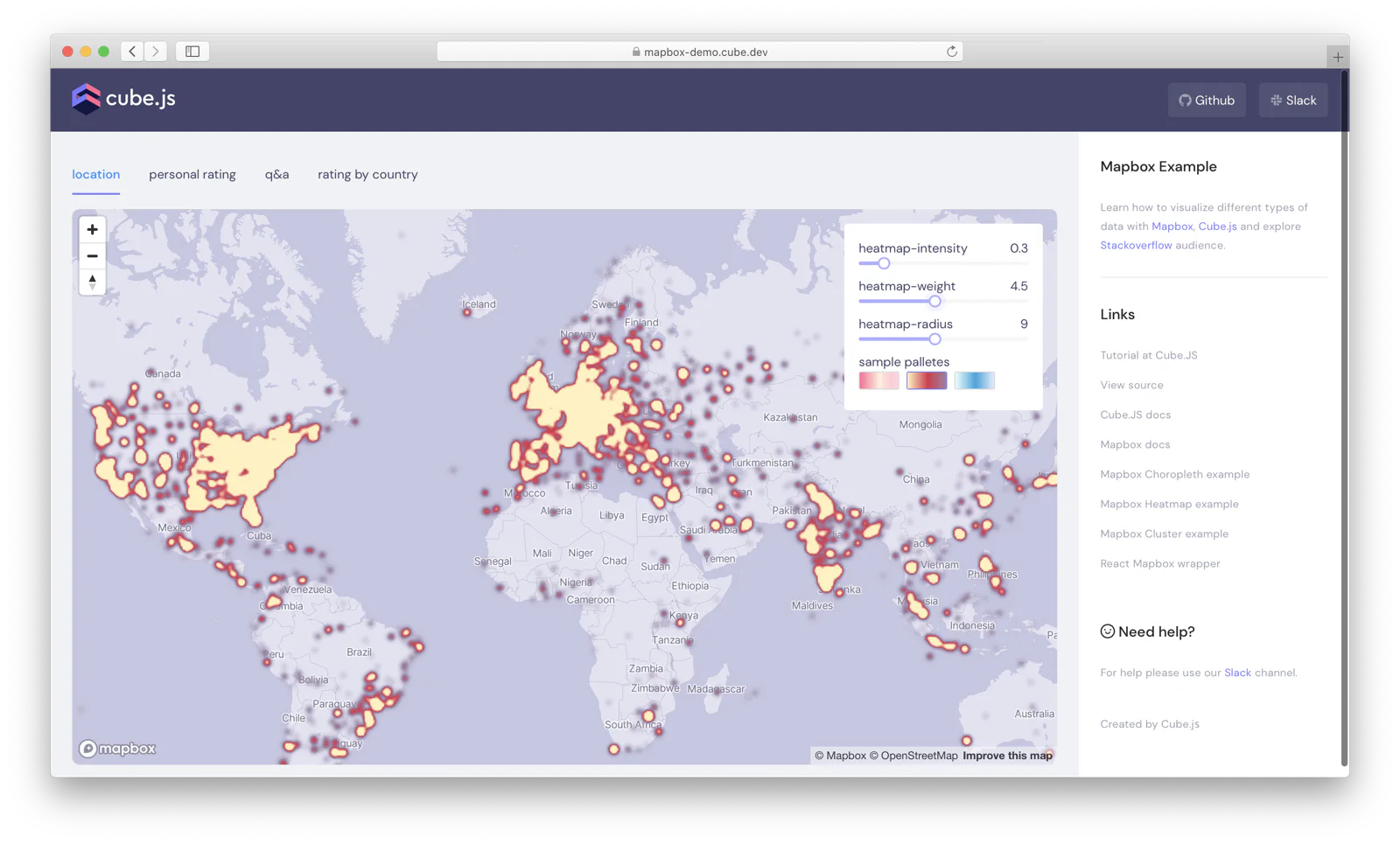Open the Slack button in header
Screen dimensions: 1400x844
point(1293,101)
